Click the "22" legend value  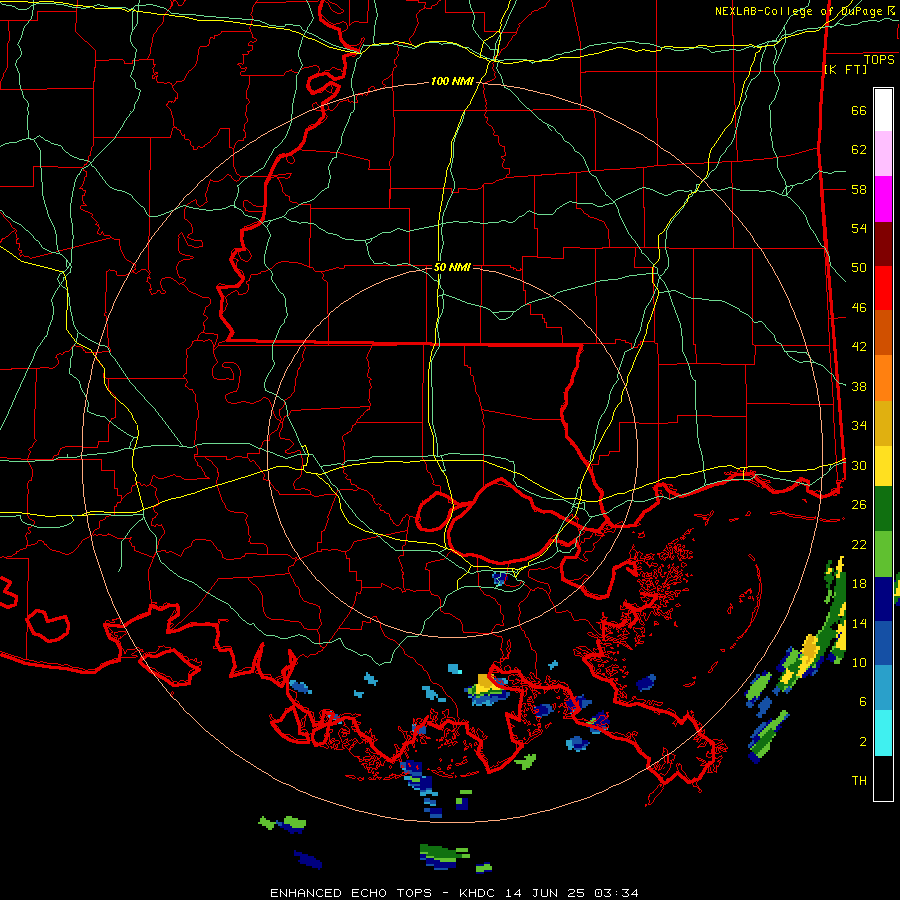coord(859,545)
